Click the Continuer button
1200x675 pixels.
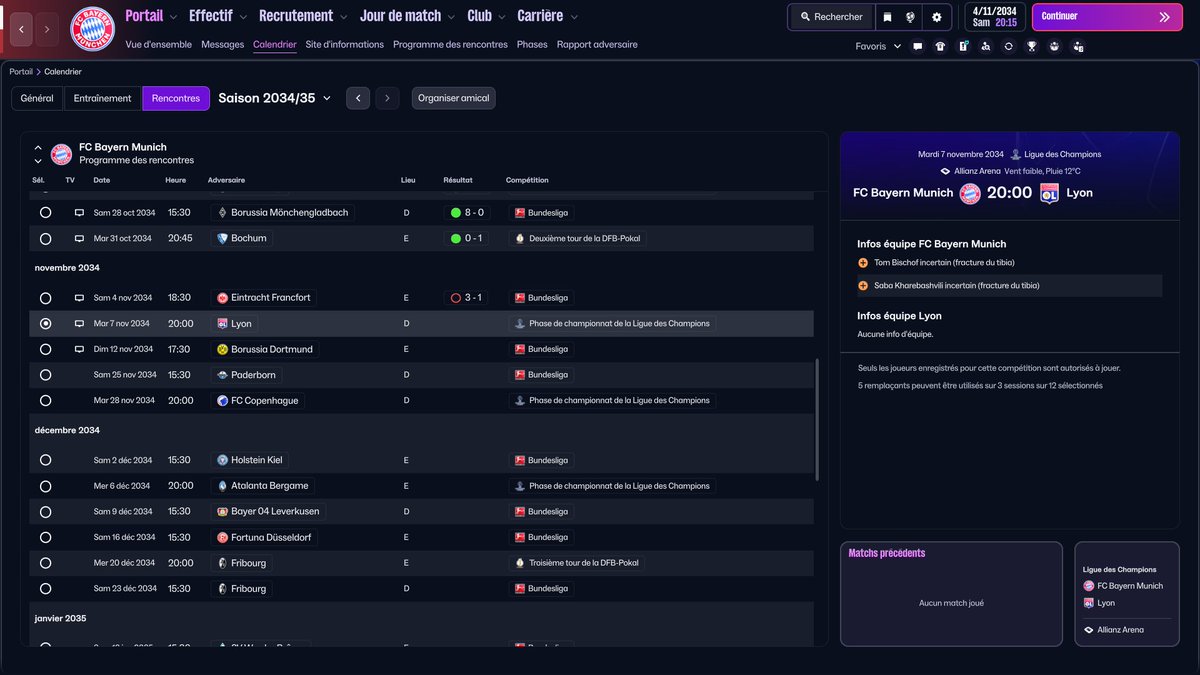pyautogui.click(x=1105, y=17)
